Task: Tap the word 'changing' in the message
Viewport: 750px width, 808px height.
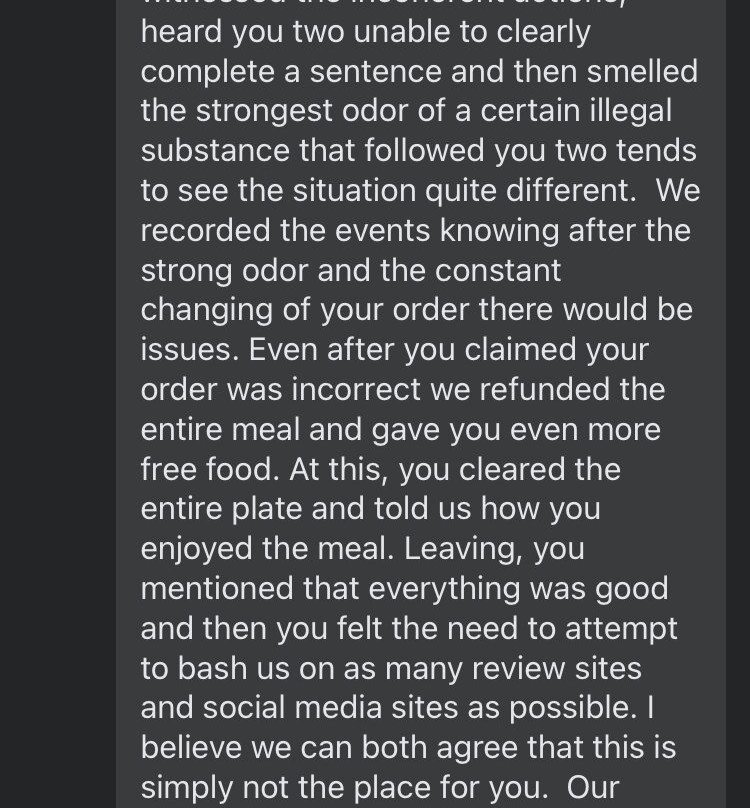Action: 206,311
